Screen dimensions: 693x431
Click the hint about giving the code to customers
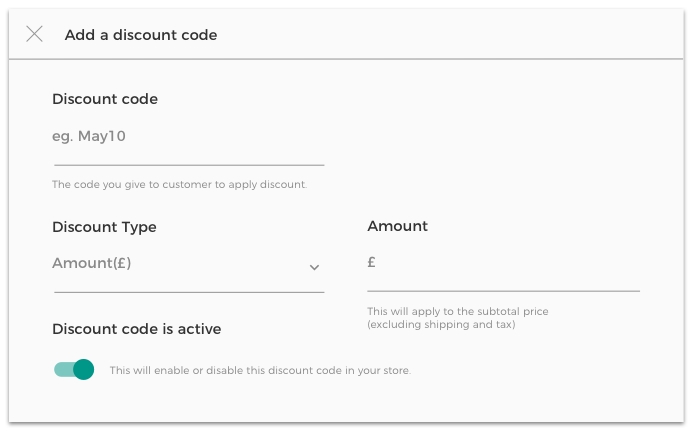pos(179,185)
